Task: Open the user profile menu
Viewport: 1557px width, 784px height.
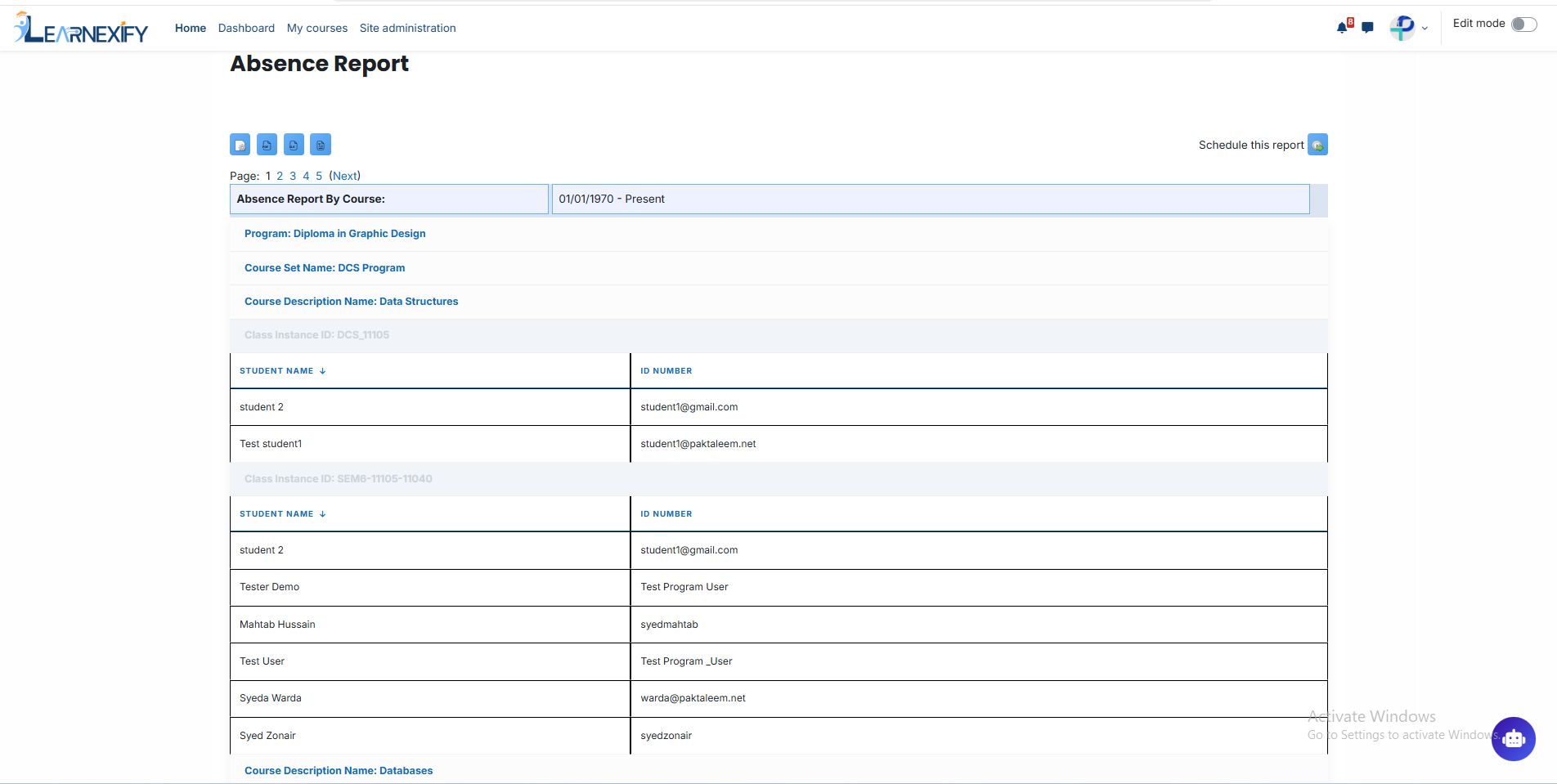Action: [x=1409, y=28]
